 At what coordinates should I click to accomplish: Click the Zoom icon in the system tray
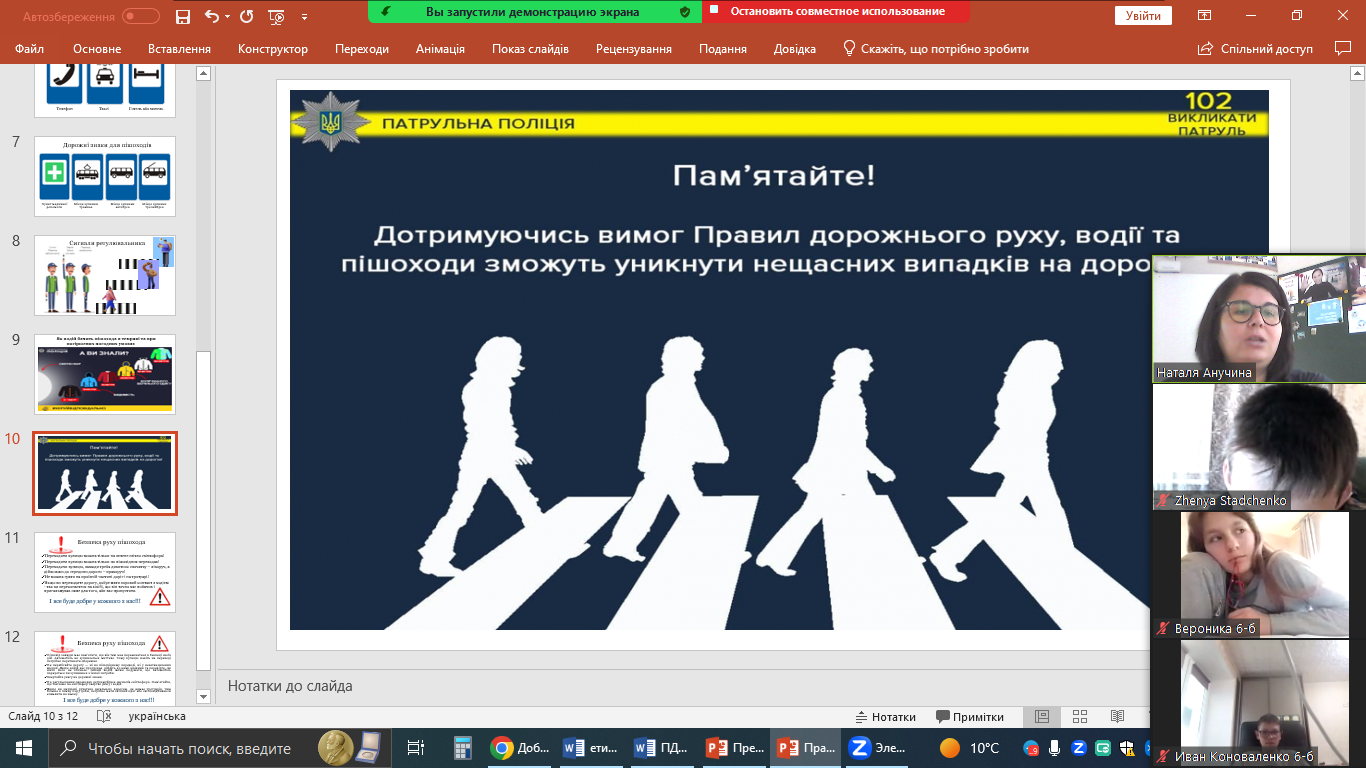click(x=1079, y=748)
